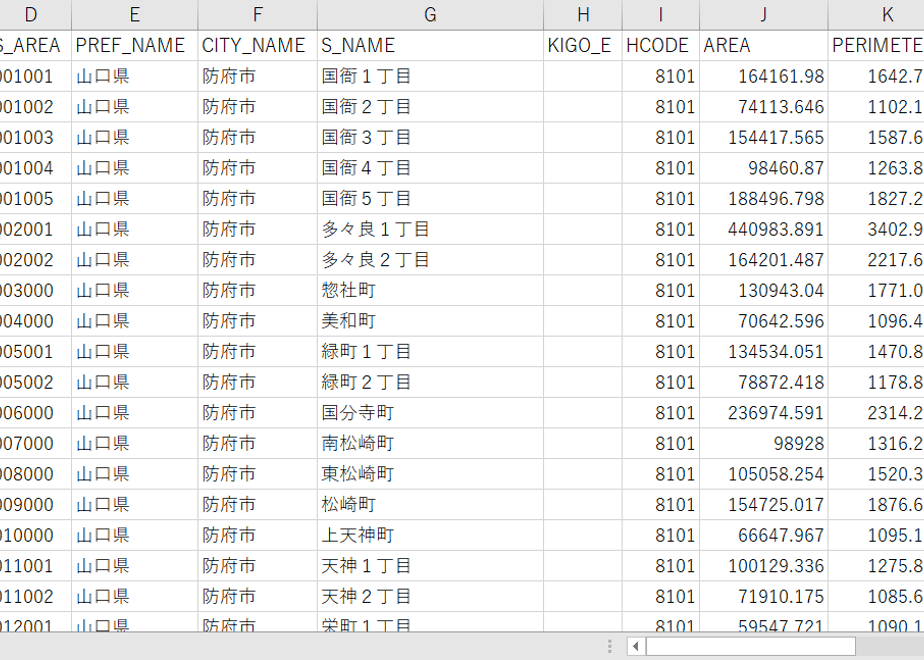Select cell containing 緑町２丁目
The width and height of the screenshot is (924, 660).
(x=430, y=382)
